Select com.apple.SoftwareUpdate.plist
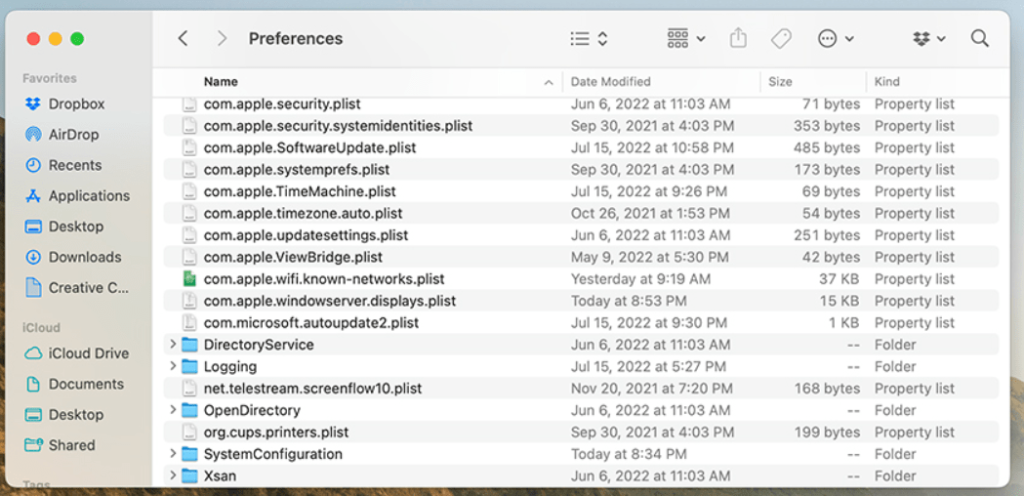 [310, 147]
